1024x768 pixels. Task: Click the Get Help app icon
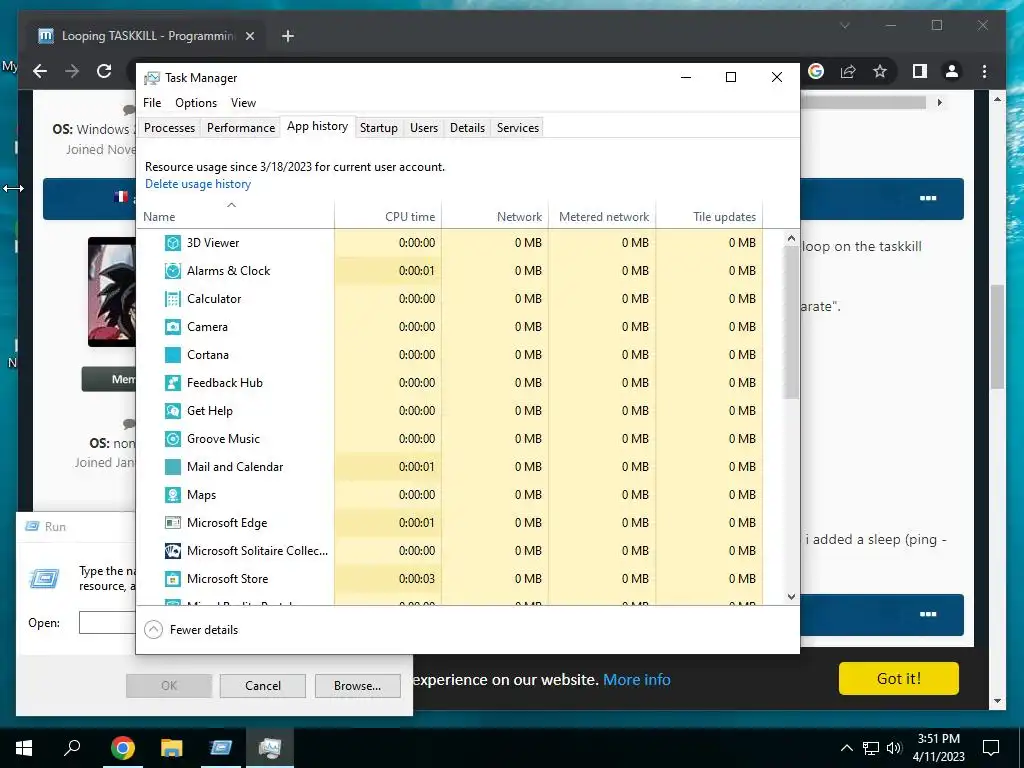coord(172,411)
